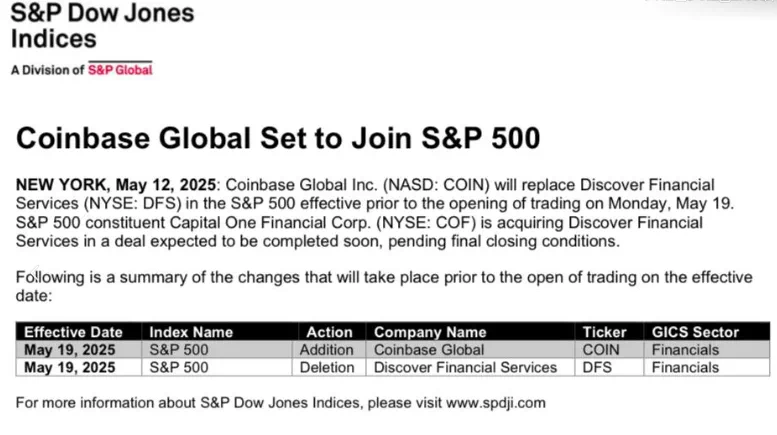Select the Deletion action cell
The width and height of the screenshot is (777, 435).
click(x=327, y=368)
